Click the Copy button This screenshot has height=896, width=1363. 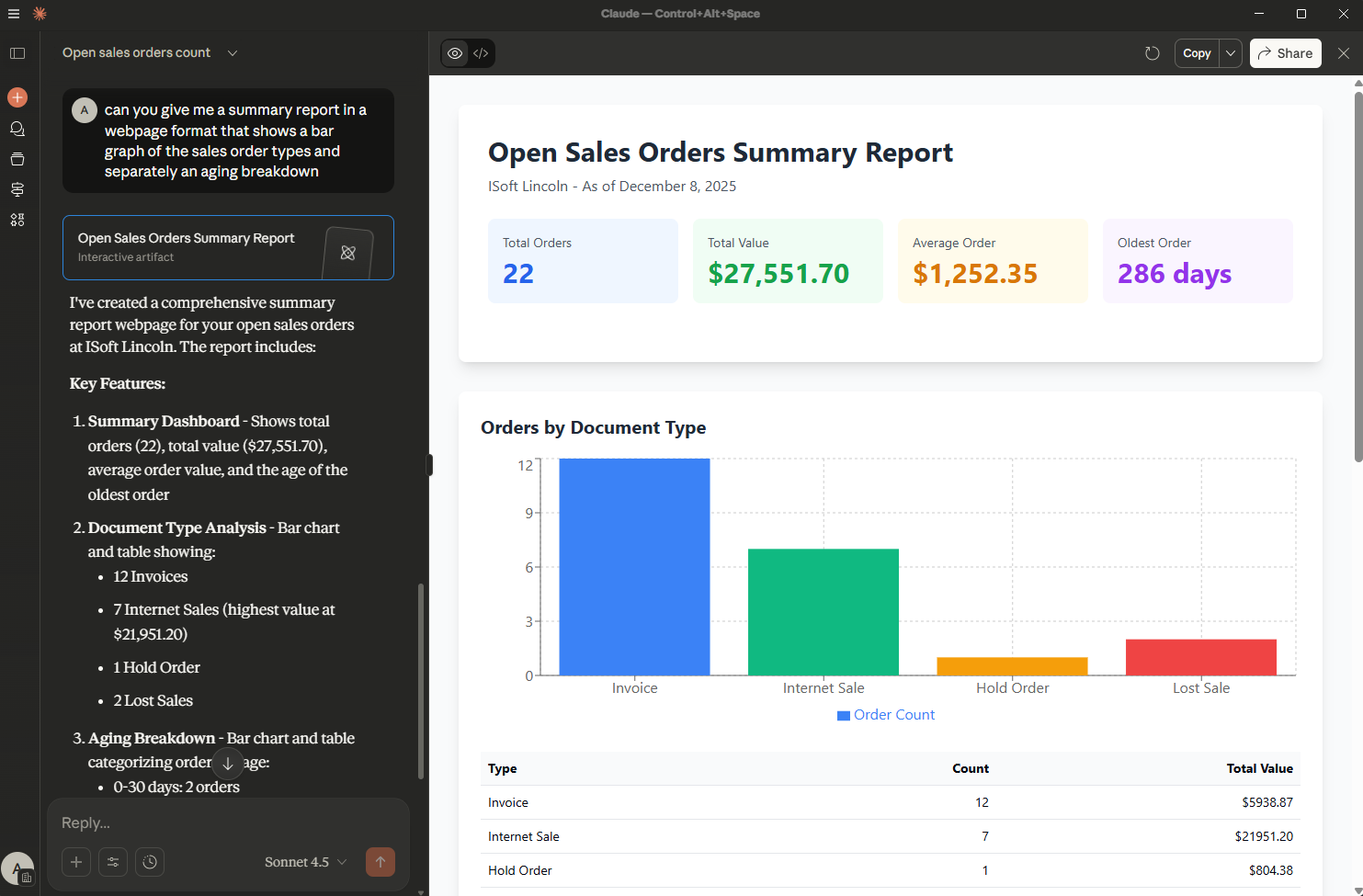[1197, 53]
